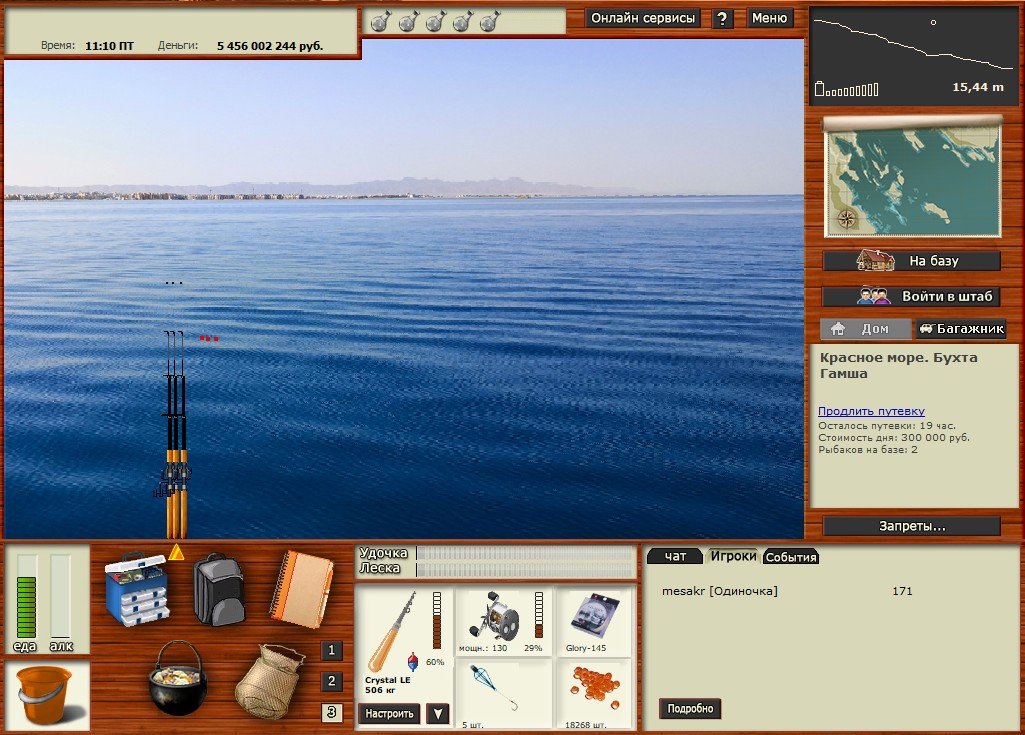The width and height of the screenshot is (1025, 735).
Task: Switch to the События tab
Action: point(791,557)
